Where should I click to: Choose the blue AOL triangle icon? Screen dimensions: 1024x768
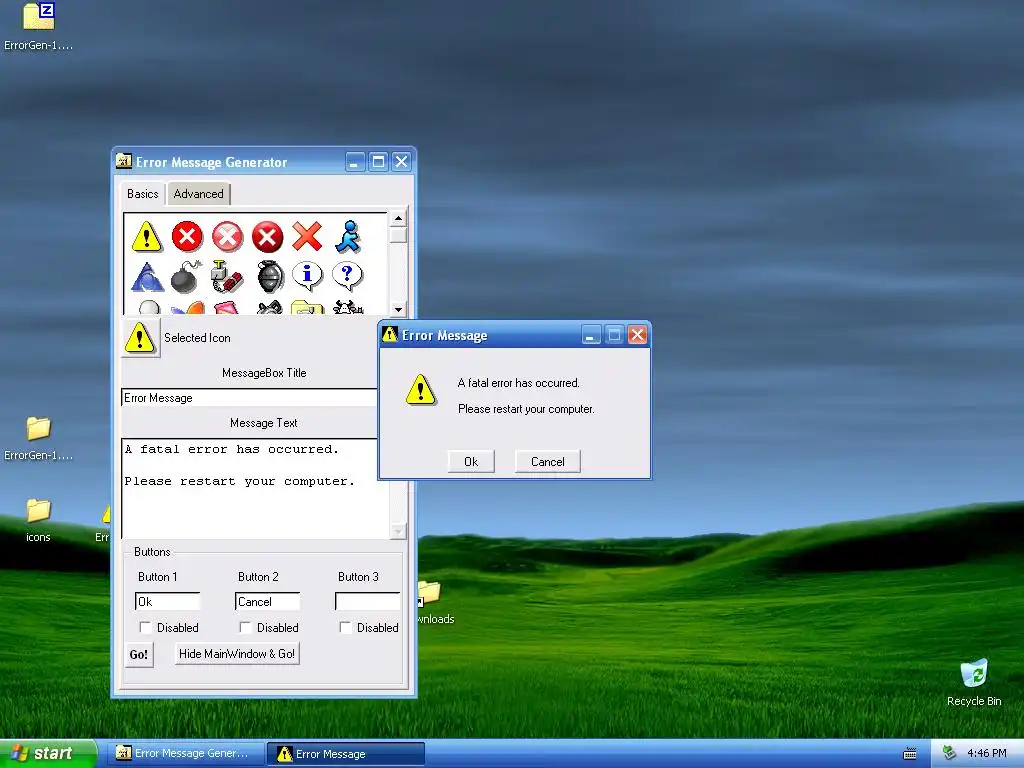(x=147, y=276)
